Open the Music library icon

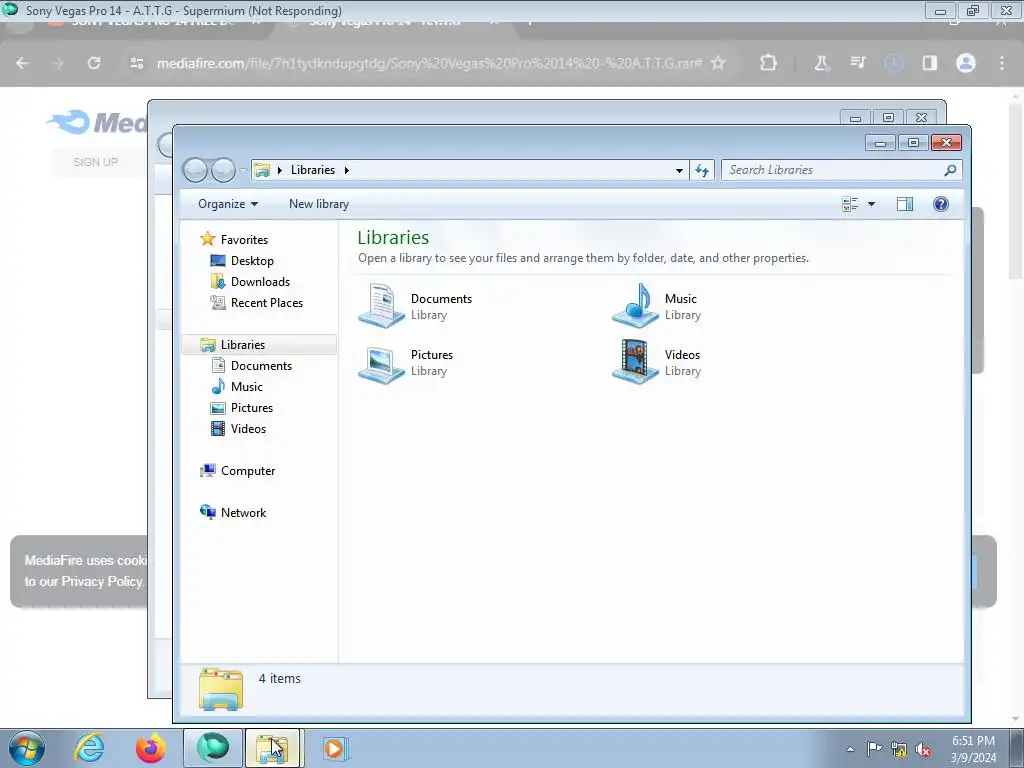pos(635,306)
